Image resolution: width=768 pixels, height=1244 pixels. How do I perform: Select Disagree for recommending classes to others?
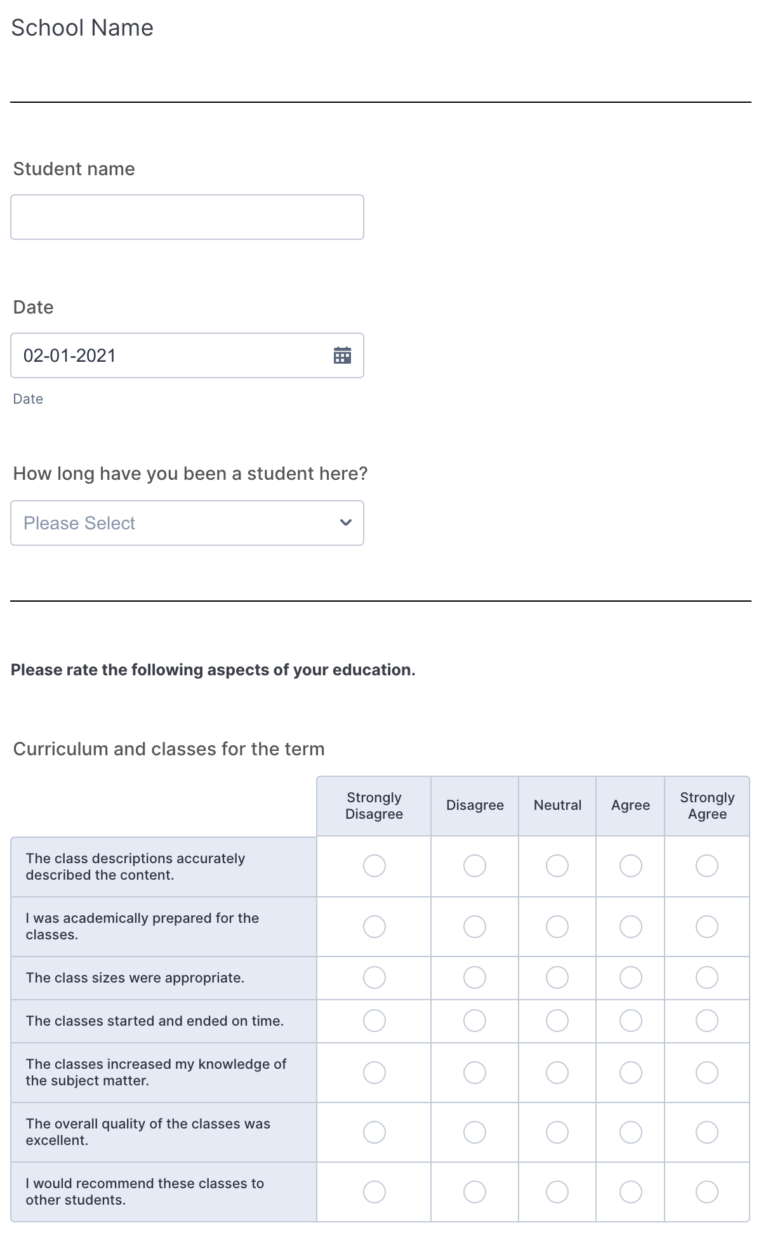[474, 1191]
